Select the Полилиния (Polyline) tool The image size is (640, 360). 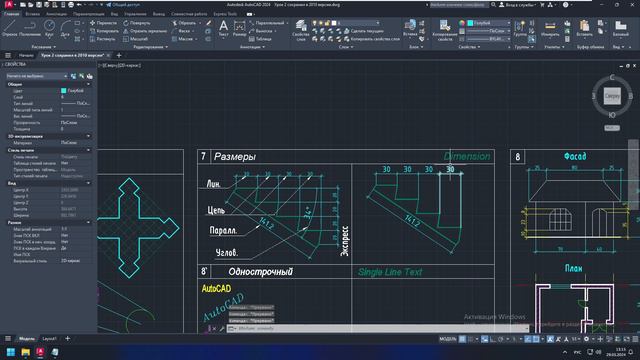tap(29, 28)
